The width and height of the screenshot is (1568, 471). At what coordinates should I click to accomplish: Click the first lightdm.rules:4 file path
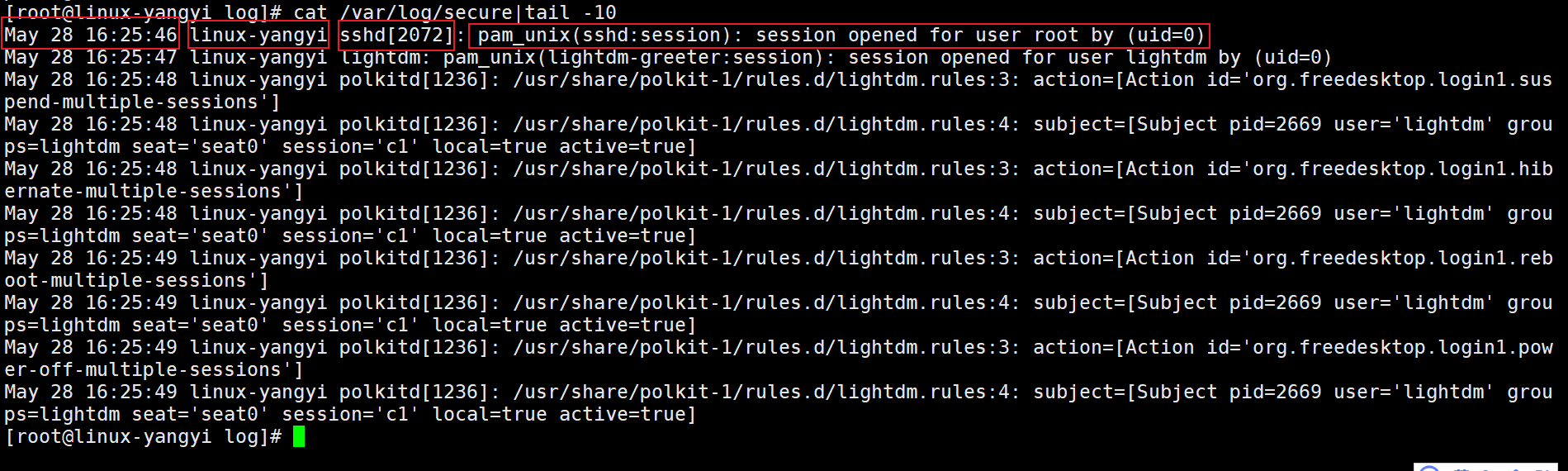pos(765,125)
